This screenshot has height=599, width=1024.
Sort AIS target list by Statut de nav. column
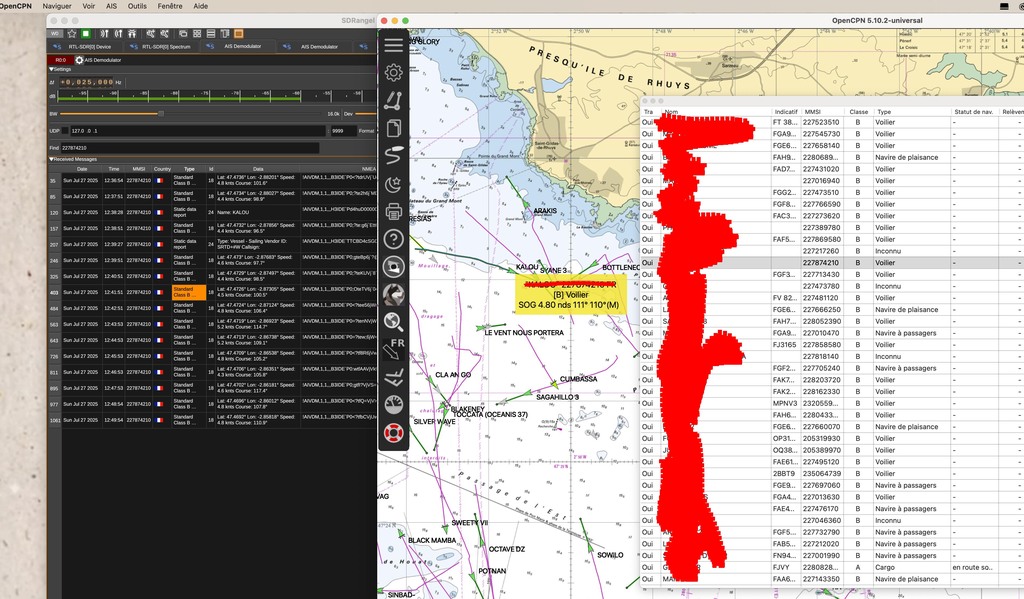pyautogui.click(x=973, y=112)
